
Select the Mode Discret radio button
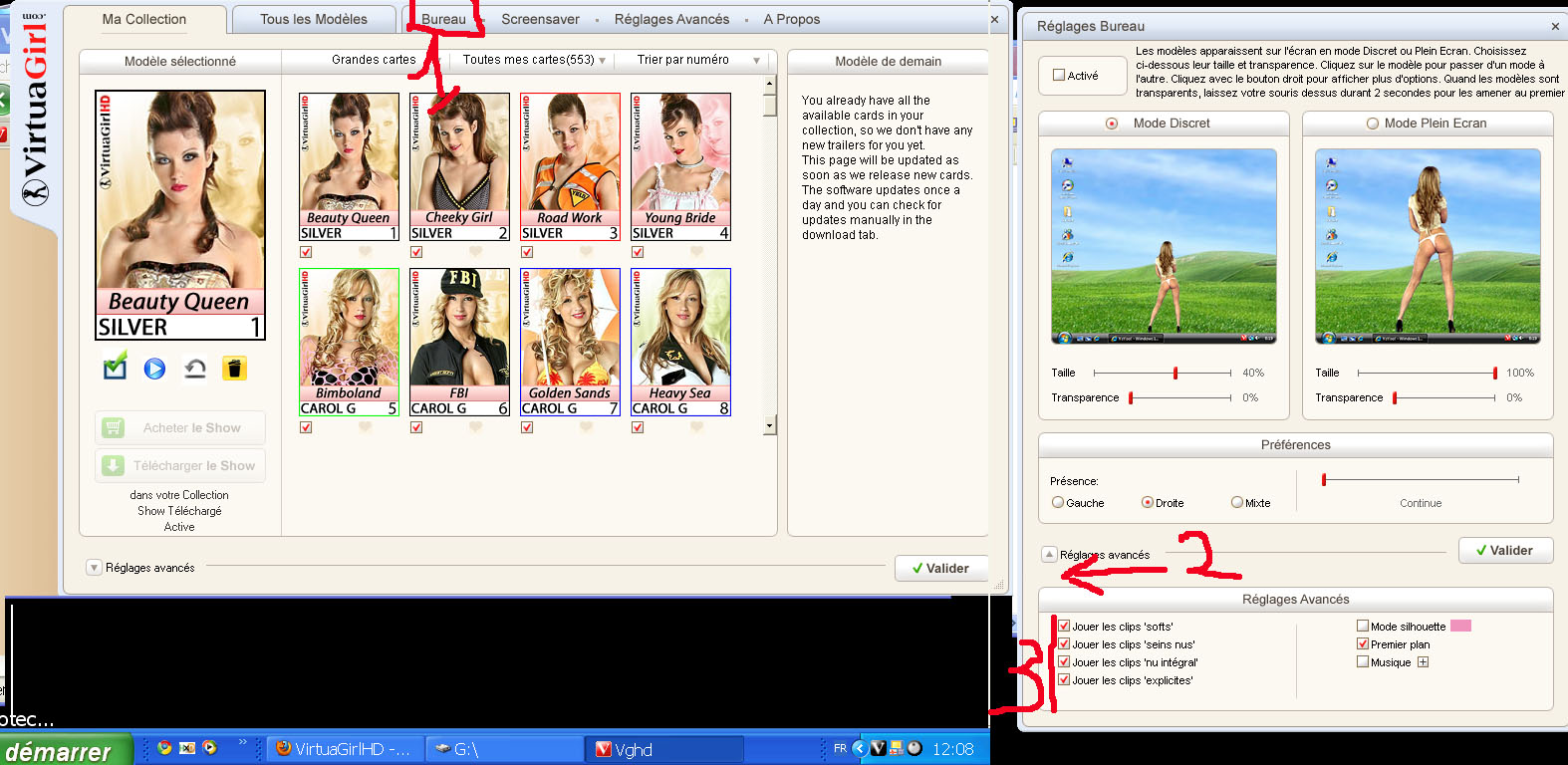click(x=1112, y=124)
